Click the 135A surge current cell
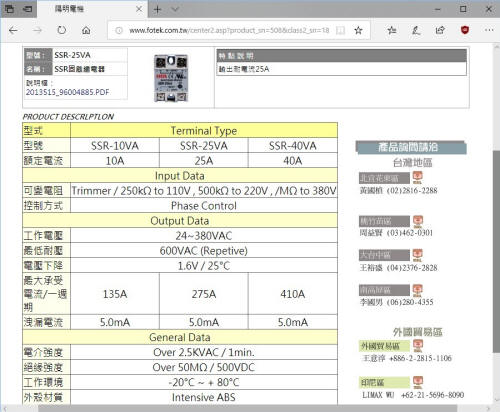500x412 pixels. [115, 294]
